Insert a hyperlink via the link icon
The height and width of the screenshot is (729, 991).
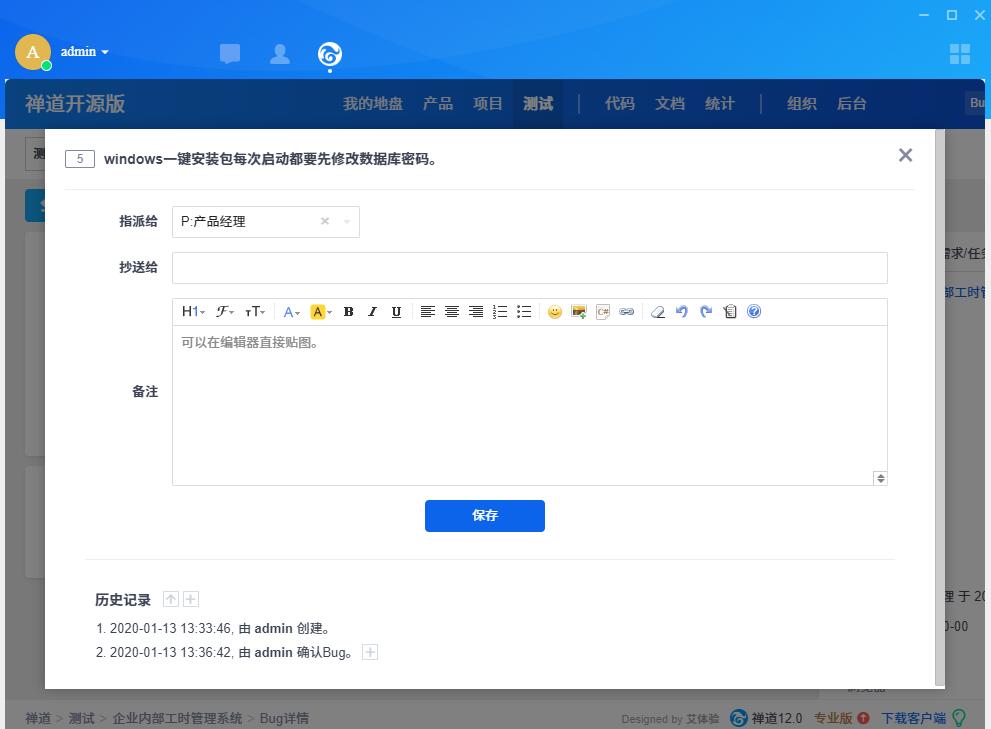(627, 312)
